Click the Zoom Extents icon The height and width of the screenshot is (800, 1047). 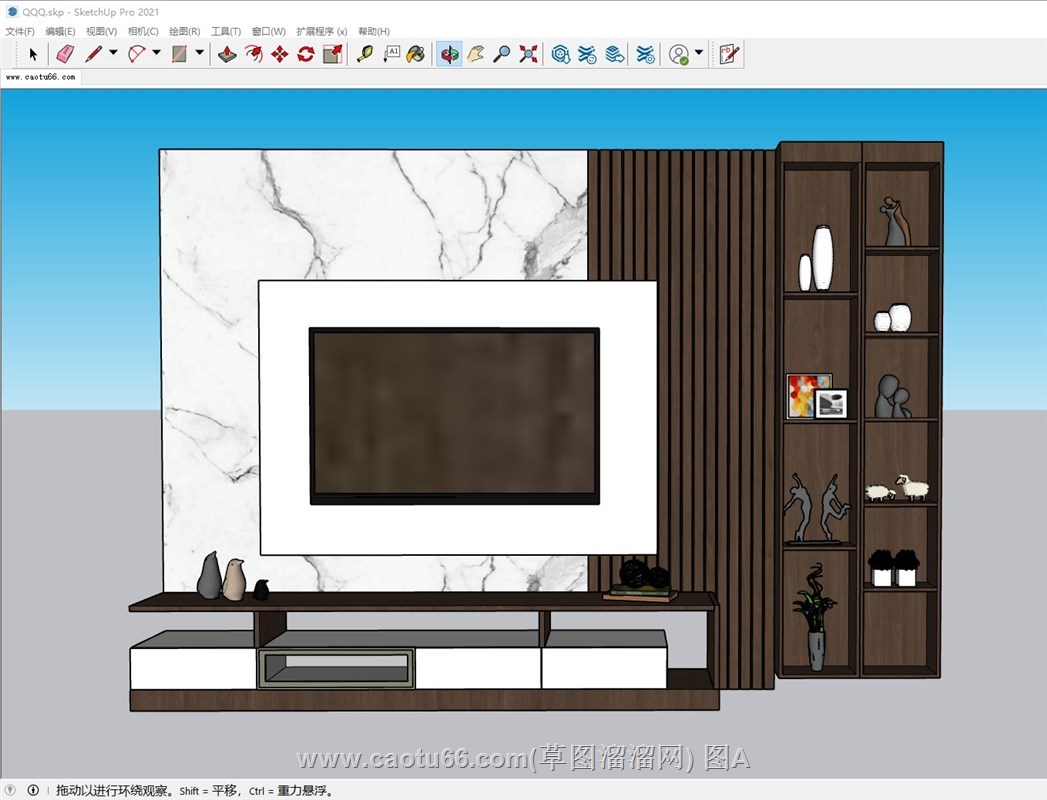click(528, 54)
